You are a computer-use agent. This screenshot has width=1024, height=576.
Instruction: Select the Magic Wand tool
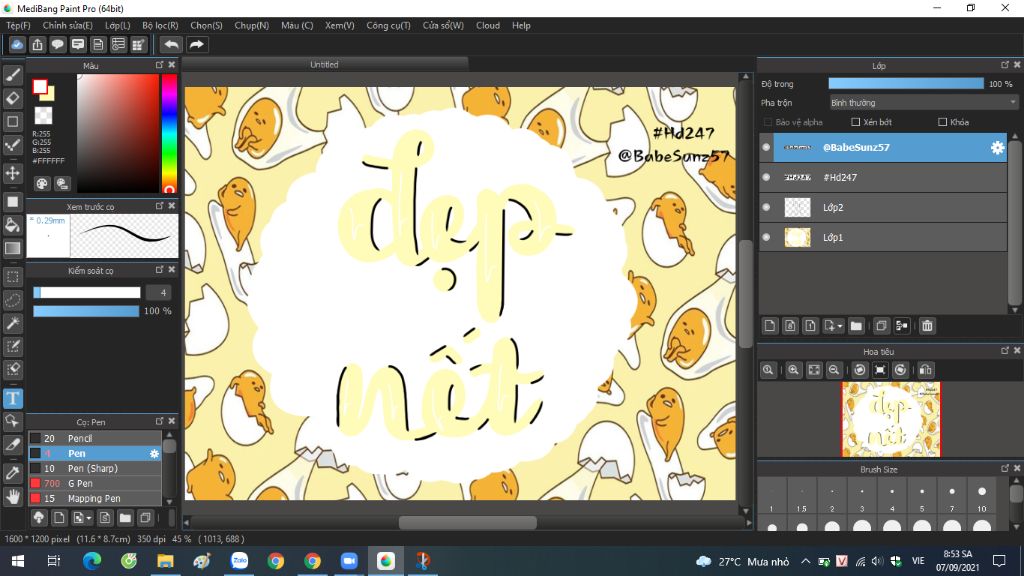pyautogui.click(x=12, y=323)
